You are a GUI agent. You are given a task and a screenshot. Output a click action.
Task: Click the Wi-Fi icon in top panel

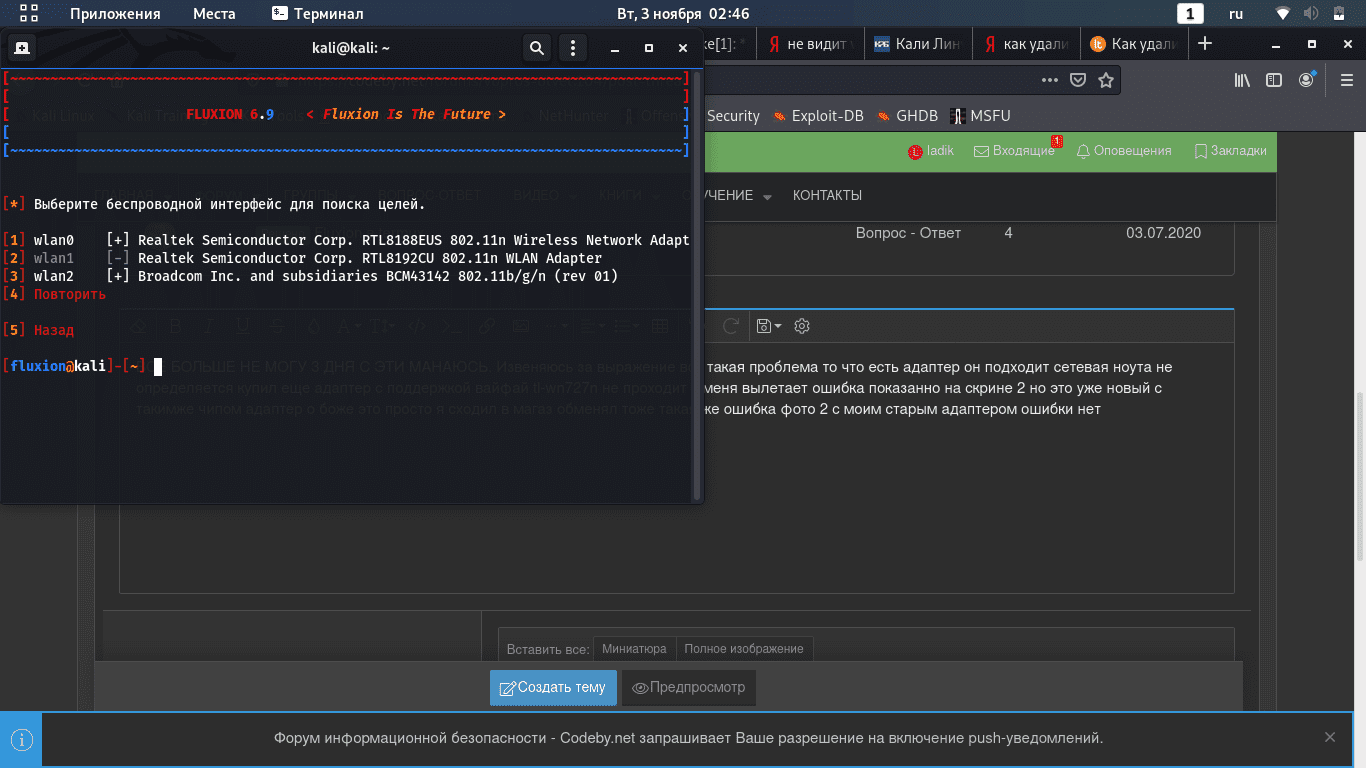tap(1283, 14)
